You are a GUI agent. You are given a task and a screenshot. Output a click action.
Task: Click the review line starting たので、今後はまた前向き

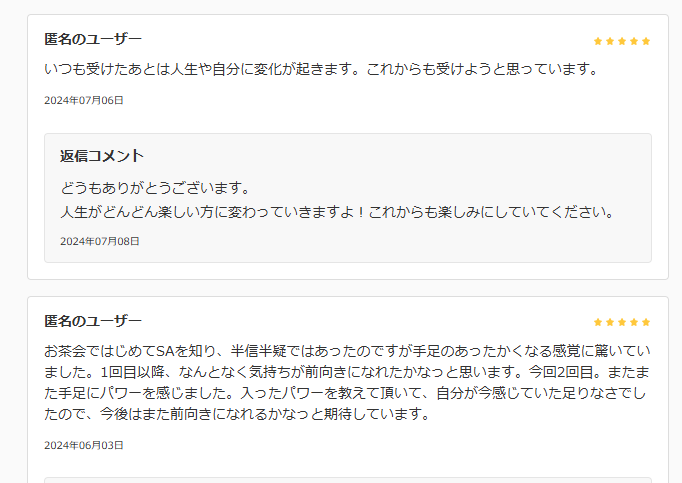click(x=237, y=414)
